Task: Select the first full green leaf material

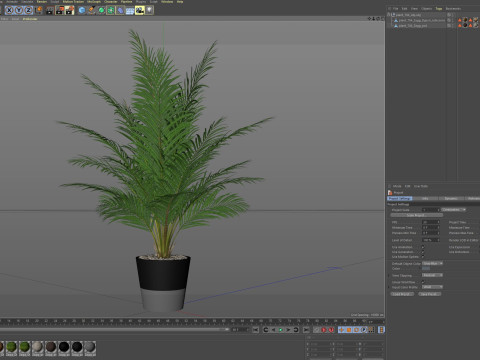Action: coord(11,348)
